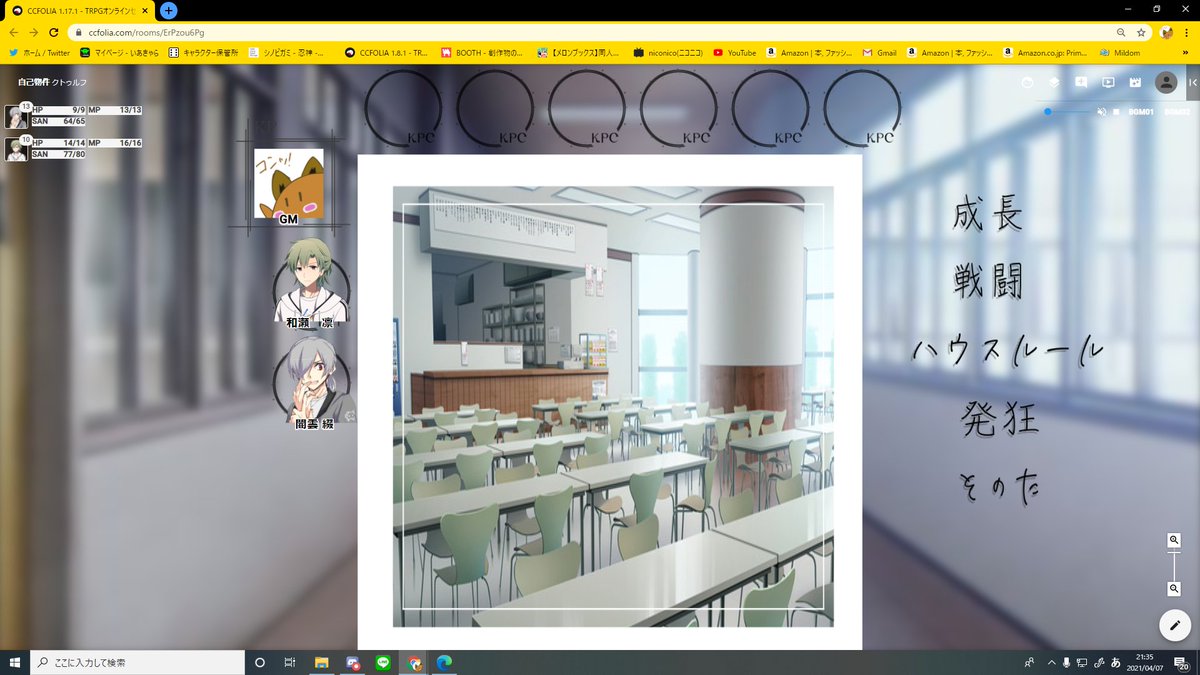Click character status avatar with initiative 13
Image resolution: width=1200 pixels, height=675 pixels.
tap(18, 116)
